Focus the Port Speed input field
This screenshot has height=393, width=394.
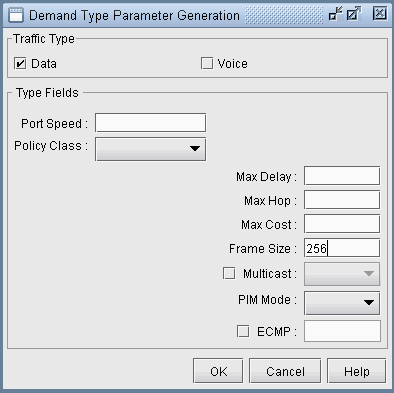[150, 123]
